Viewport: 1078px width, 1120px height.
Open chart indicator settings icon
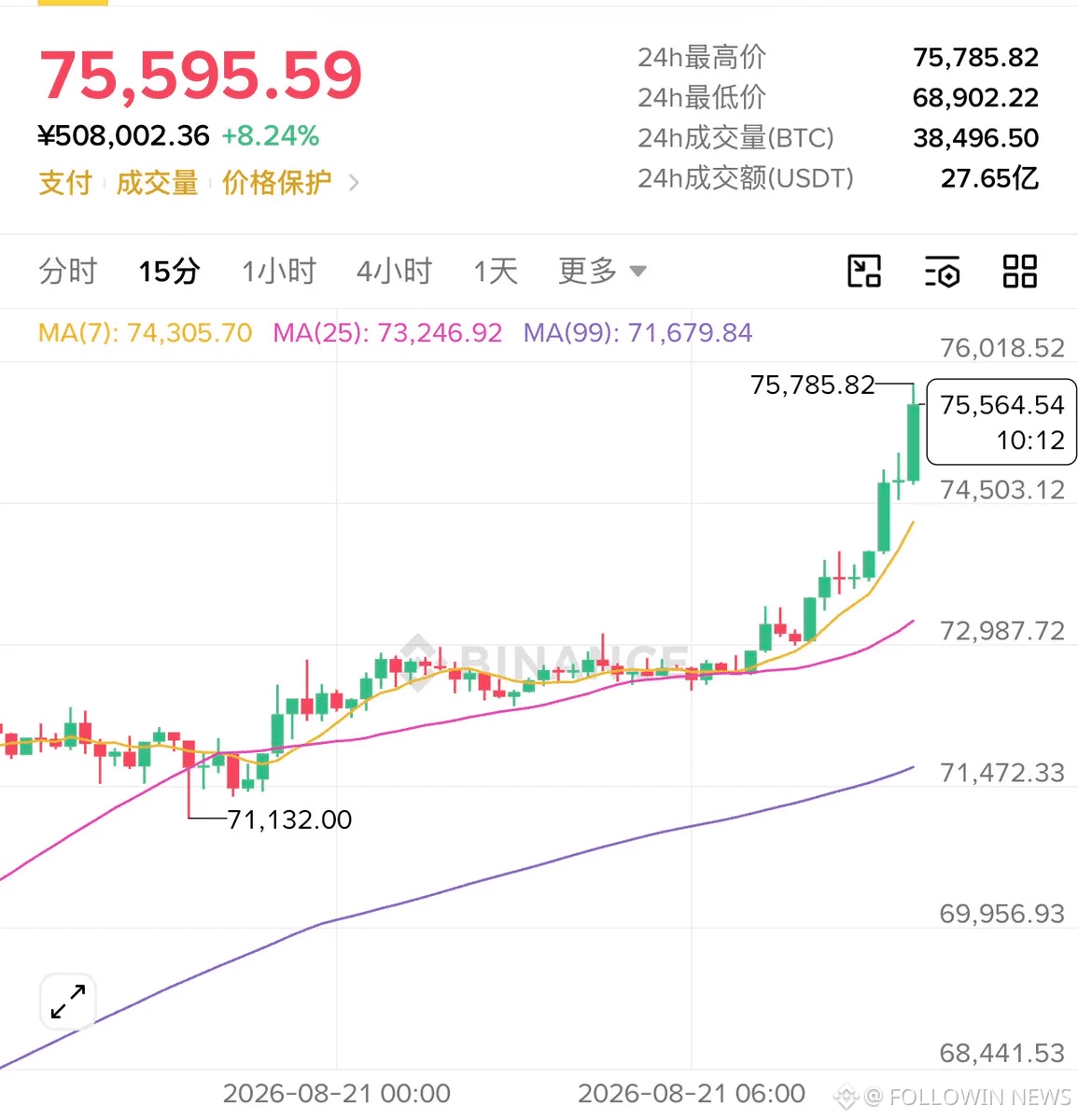pos(943,272)
